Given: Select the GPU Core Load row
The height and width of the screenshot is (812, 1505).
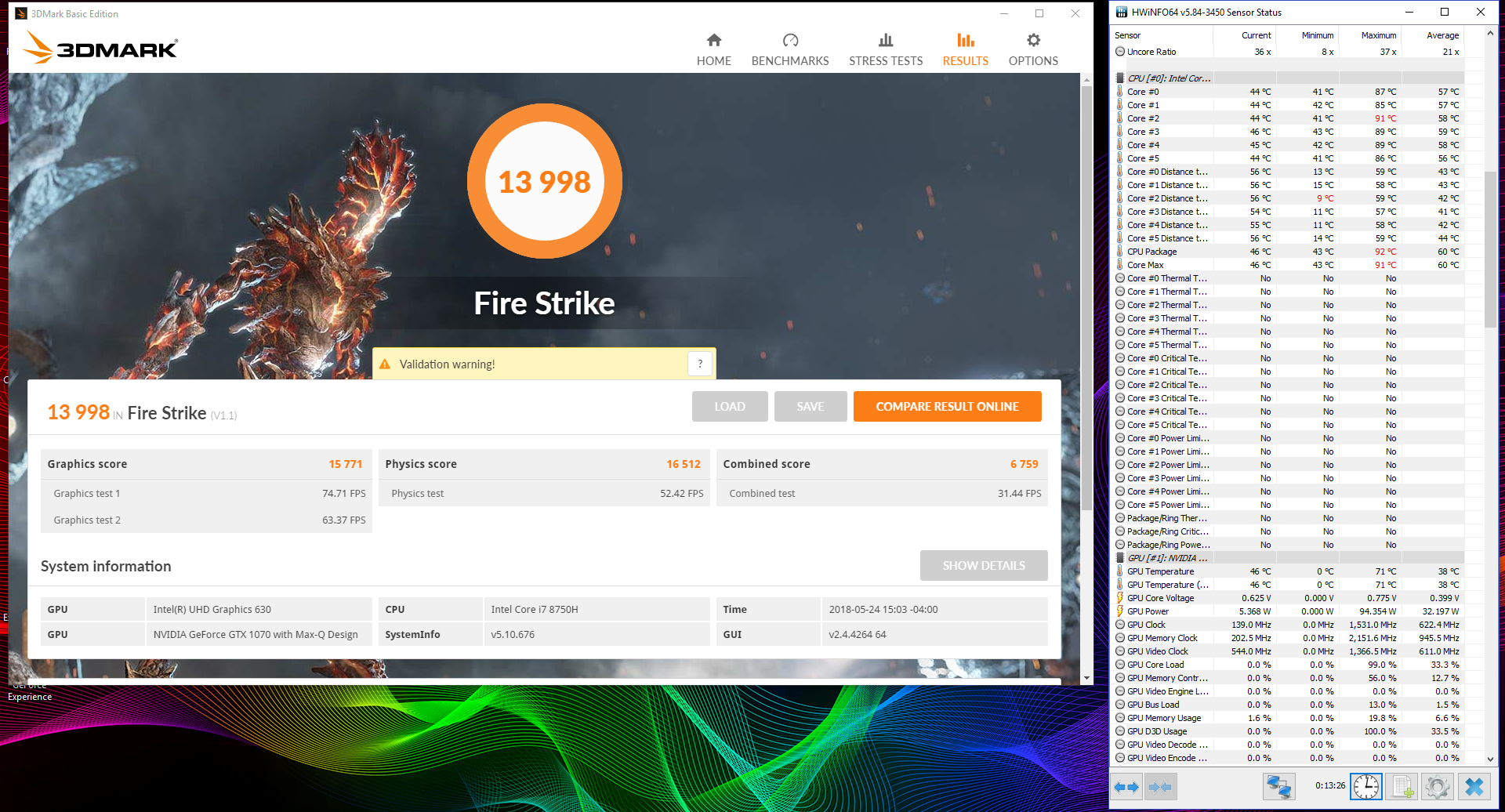Looking at the screenshot, I should pyautogui.click(x=1288, y=665).
